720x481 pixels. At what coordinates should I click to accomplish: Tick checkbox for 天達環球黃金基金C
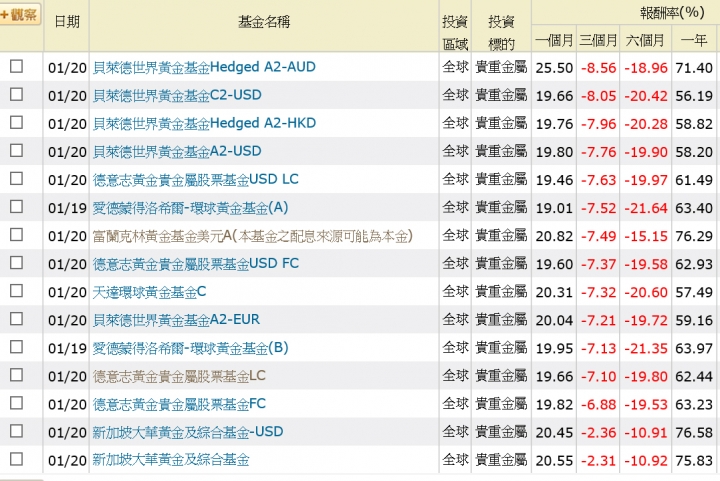coord(17,291)
